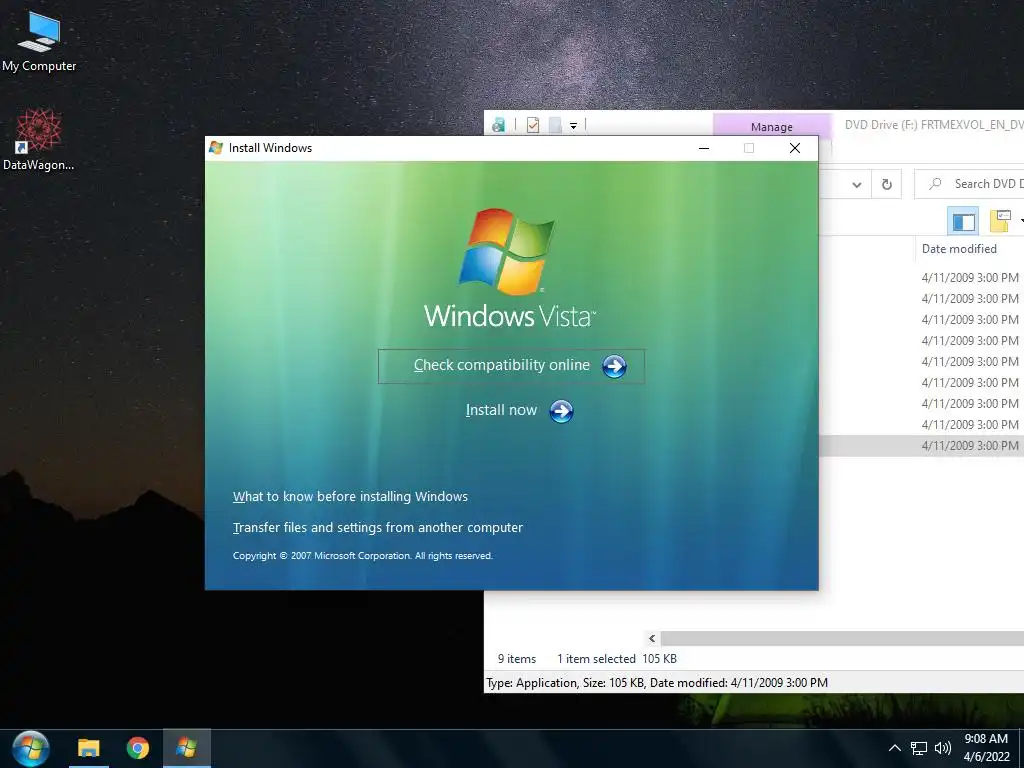1024x768 pixels.
Task: Click the Install Windows title bar icon
Action: 216,148
